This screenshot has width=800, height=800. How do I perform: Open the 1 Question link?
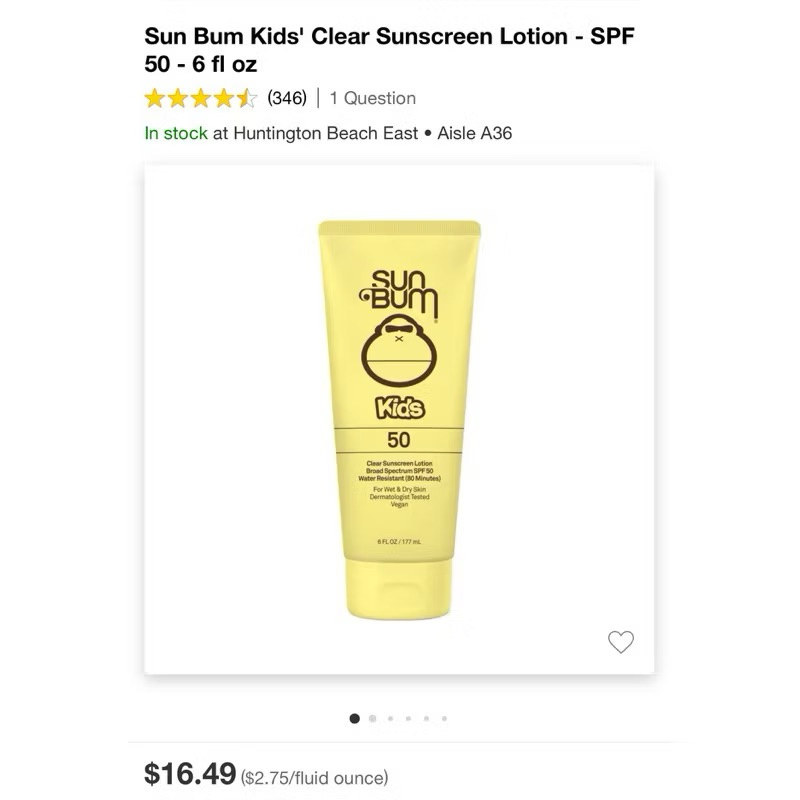(372, 98)
